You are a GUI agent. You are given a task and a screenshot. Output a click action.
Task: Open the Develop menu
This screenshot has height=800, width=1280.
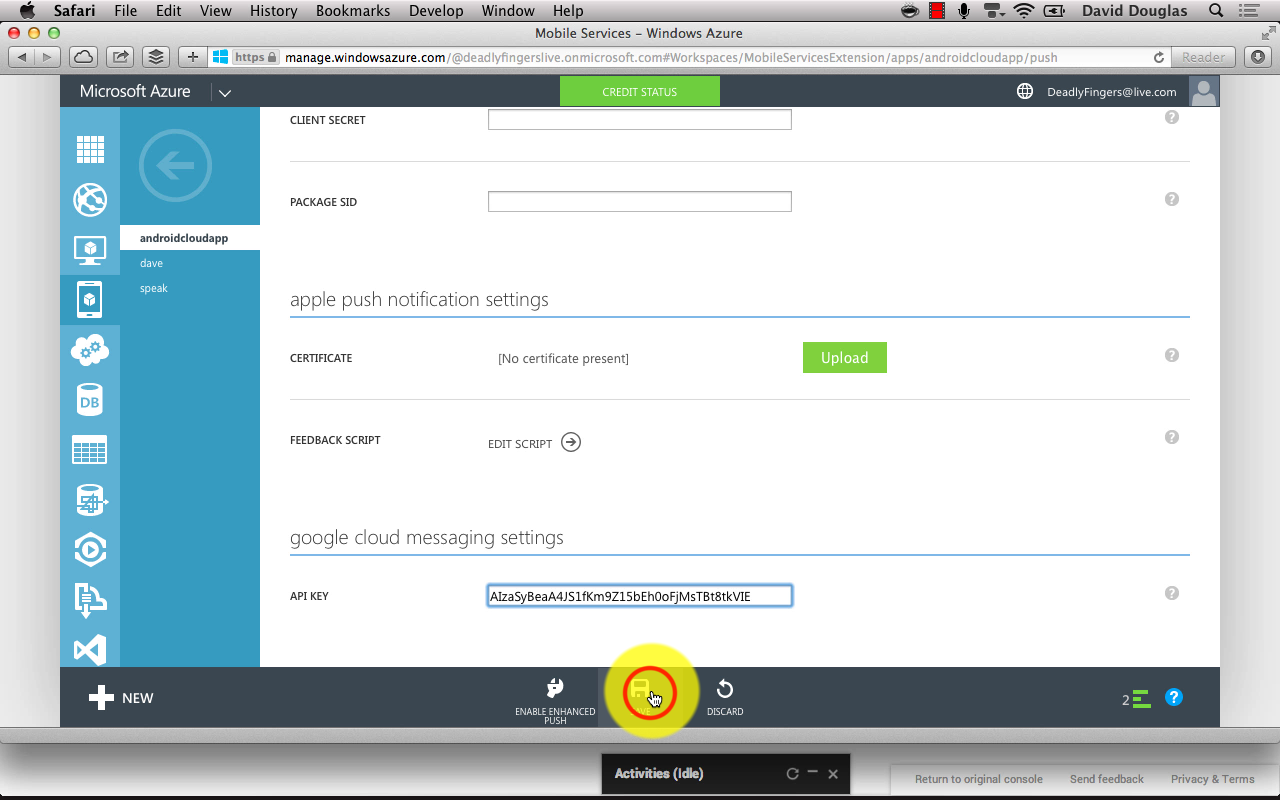click(436, 11)
